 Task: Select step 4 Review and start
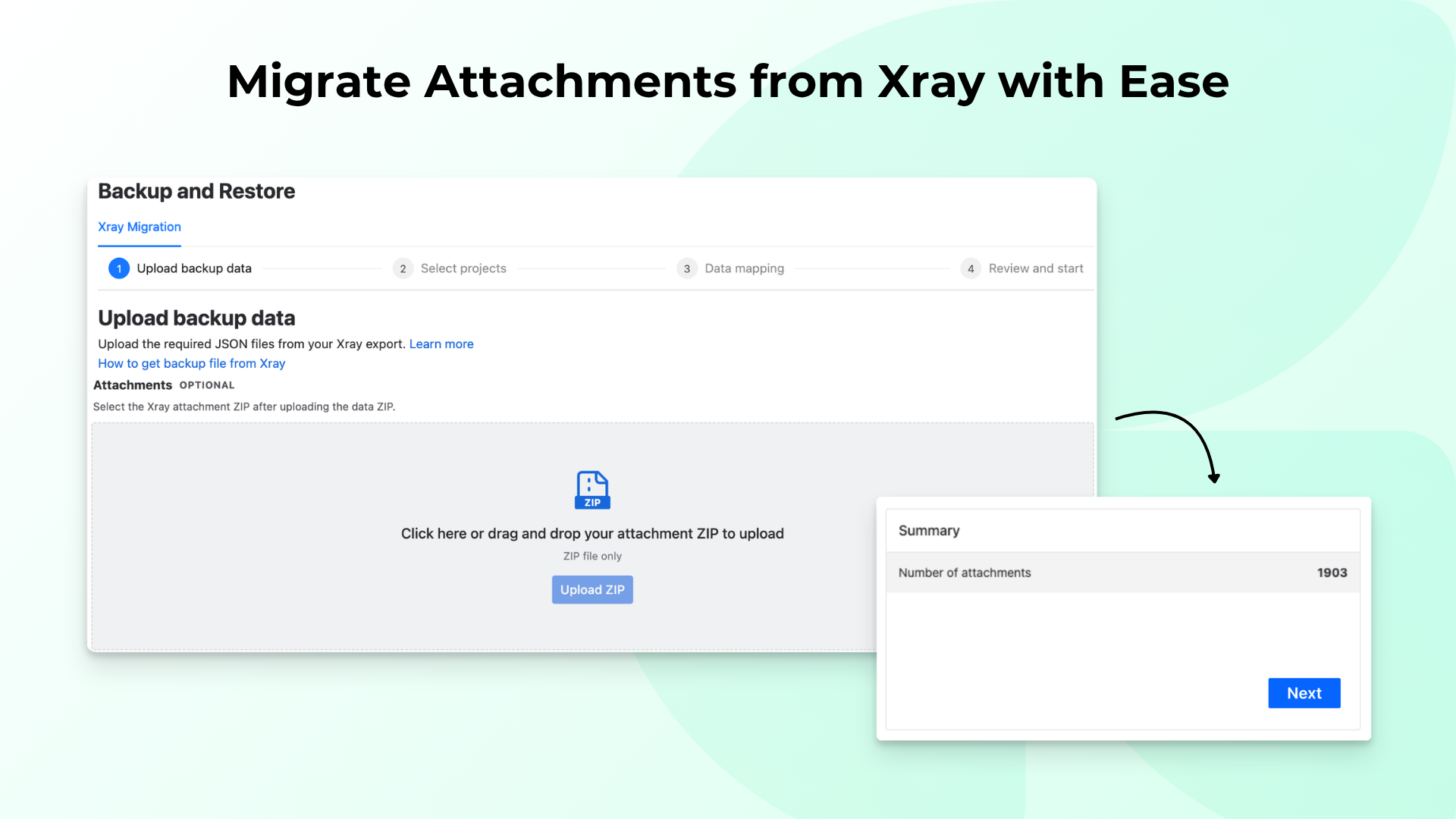tap(1022, 268)
